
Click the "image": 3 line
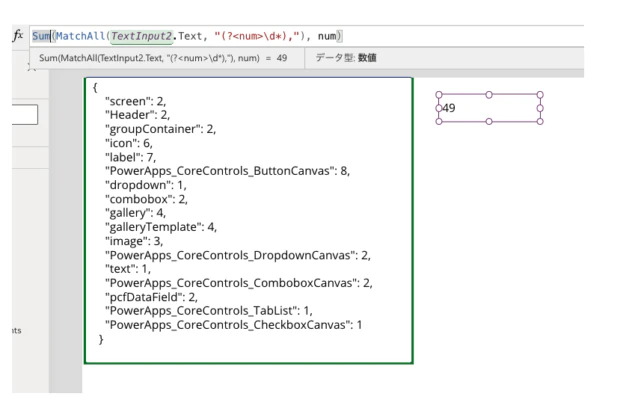[x=134, y=241]
